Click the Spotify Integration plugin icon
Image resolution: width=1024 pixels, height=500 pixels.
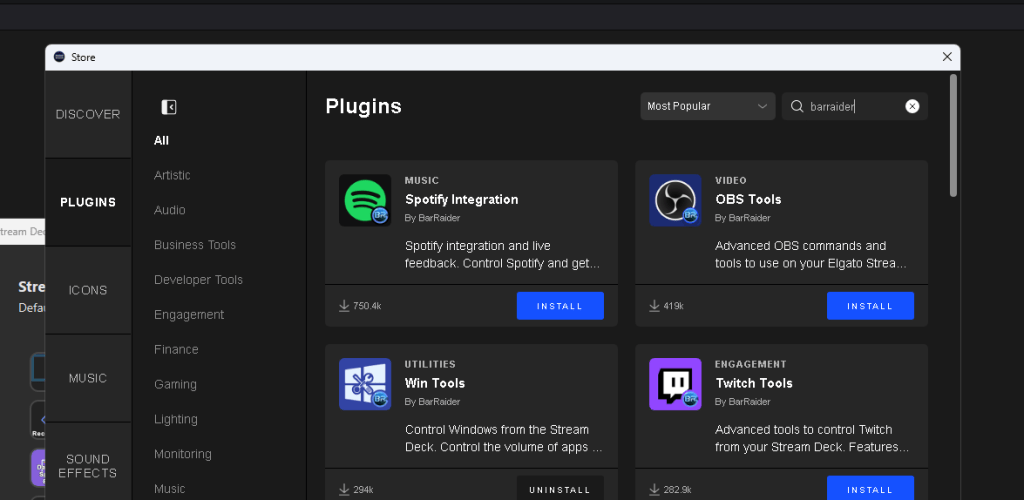pos(365,200)
